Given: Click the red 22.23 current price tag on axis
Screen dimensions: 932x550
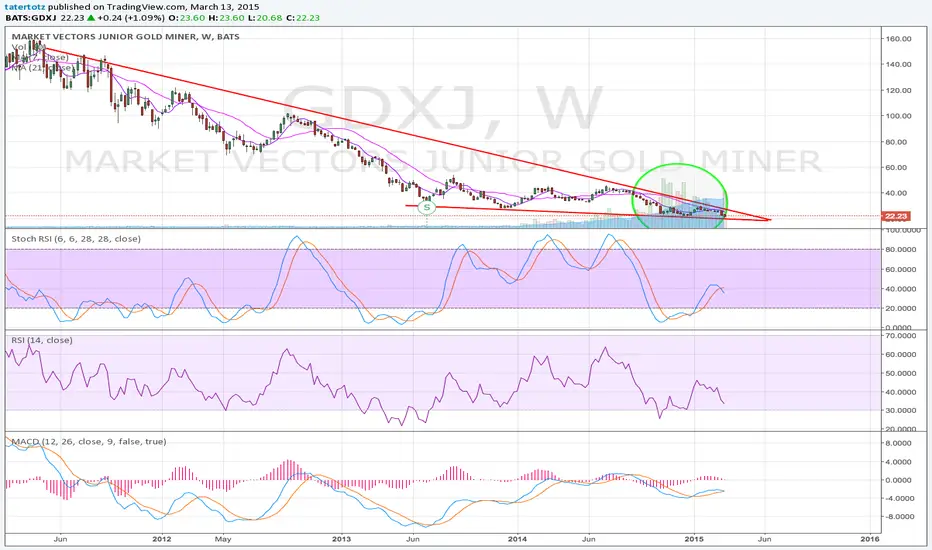Looking at the screenshot, I should click(x=895, y=216).
